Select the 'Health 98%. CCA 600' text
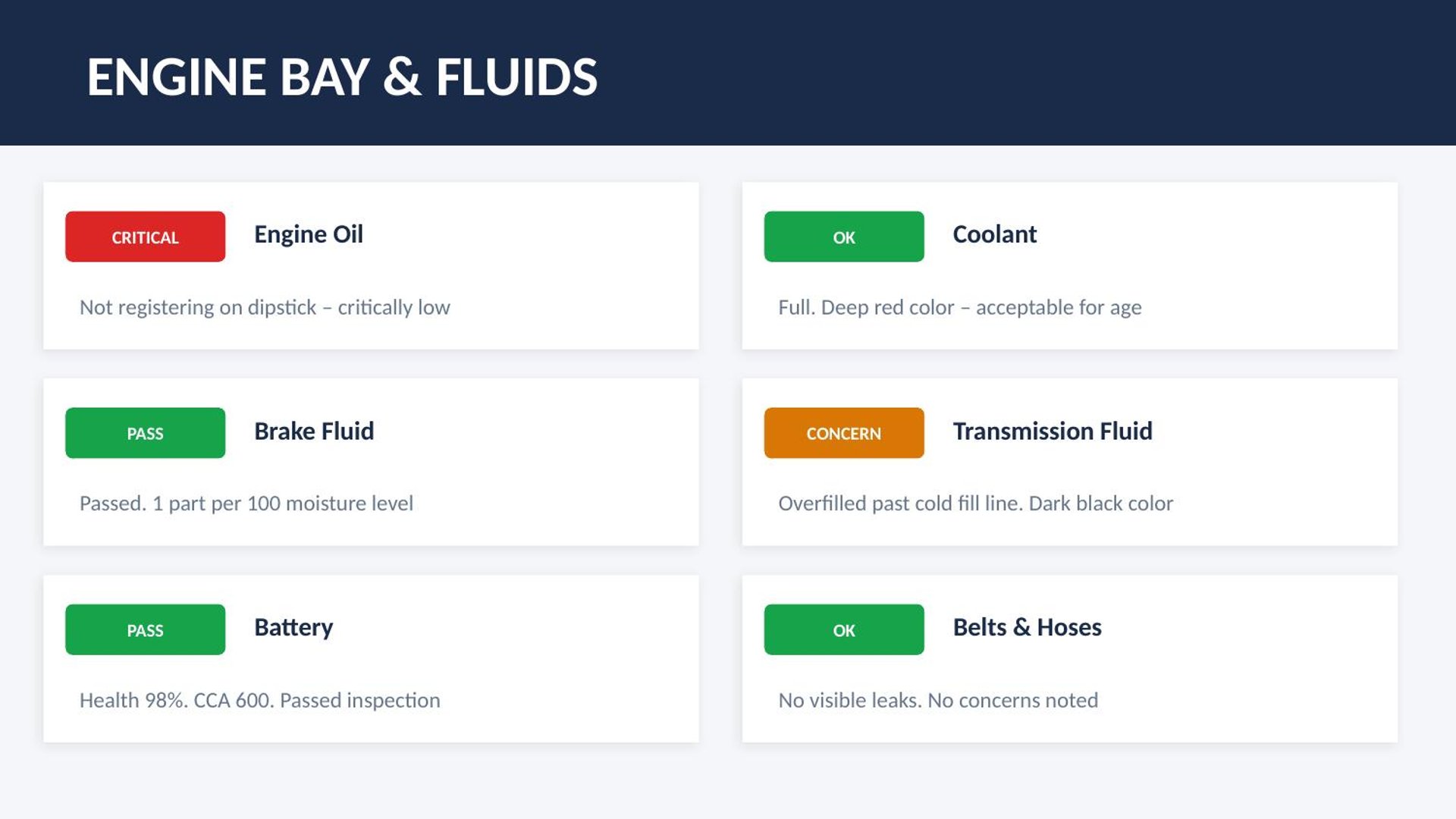Screen dimensions: 1456x819 tap(259, 700)
